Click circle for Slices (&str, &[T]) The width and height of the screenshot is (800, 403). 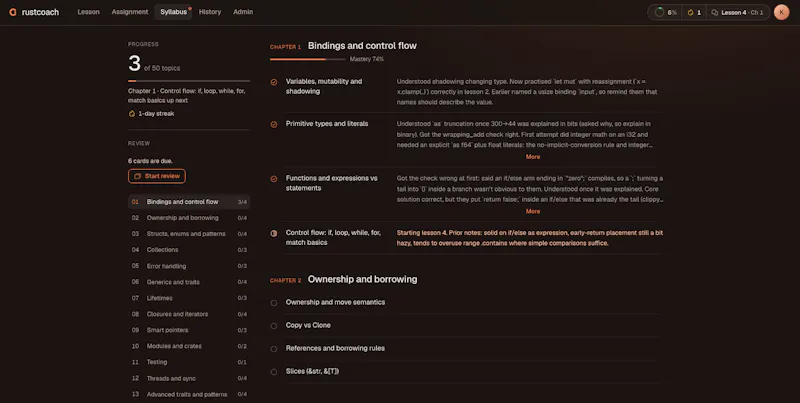point(274,372)
